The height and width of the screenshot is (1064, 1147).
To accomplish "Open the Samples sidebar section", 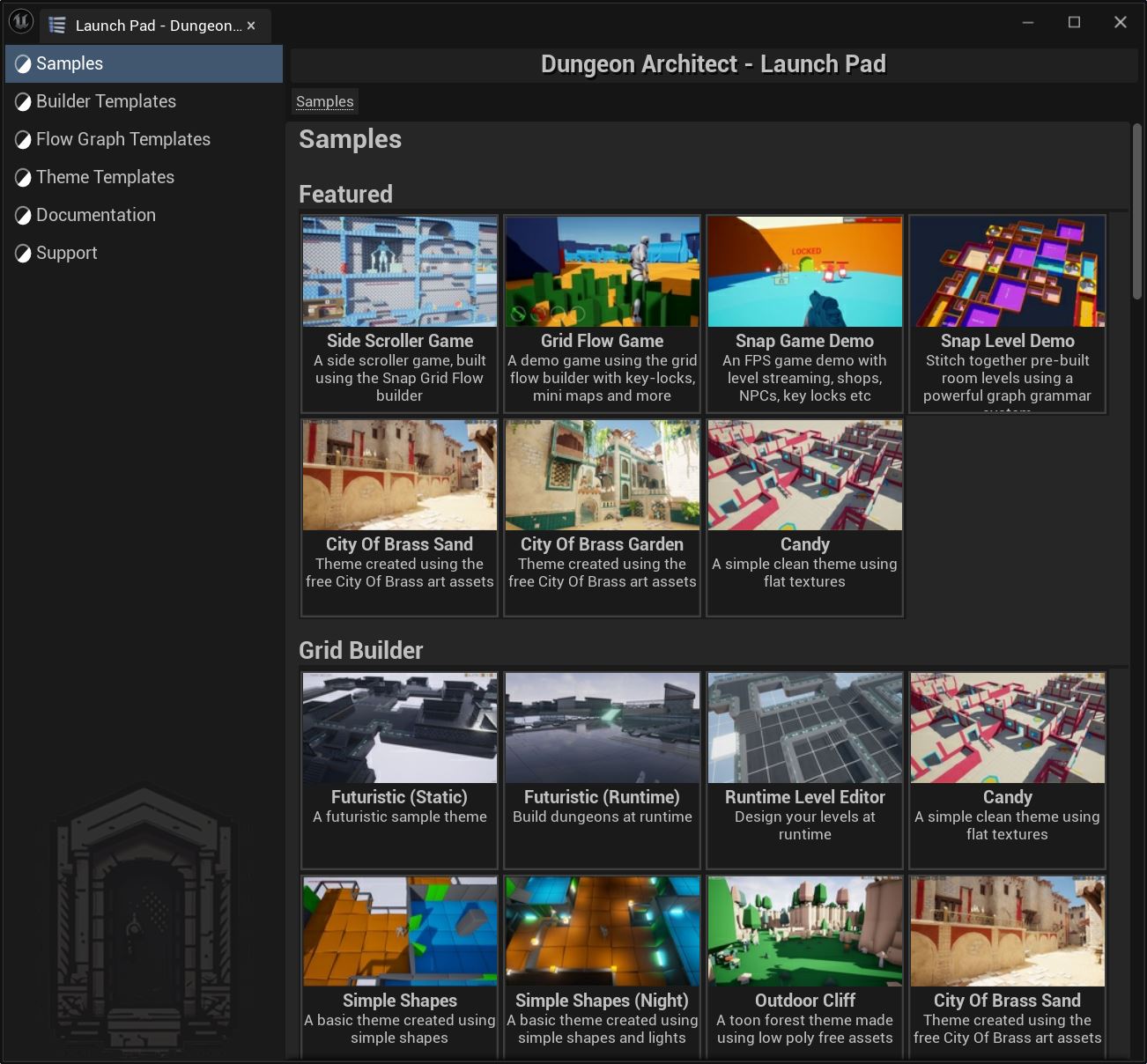I will pyautogui.click(x=144, y=63).
